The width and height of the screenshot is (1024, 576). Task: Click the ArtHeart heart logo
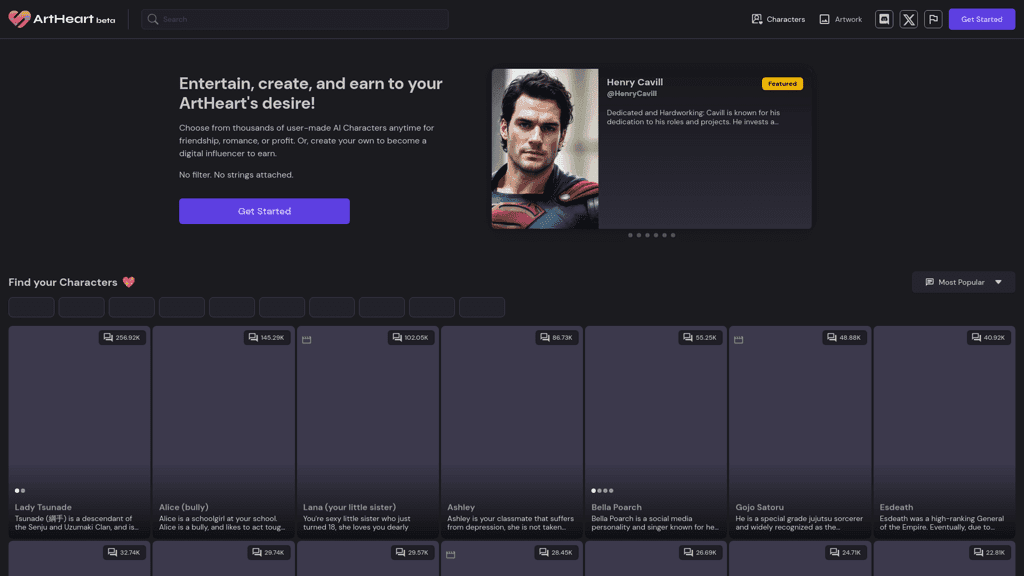[x=19, y=19]
